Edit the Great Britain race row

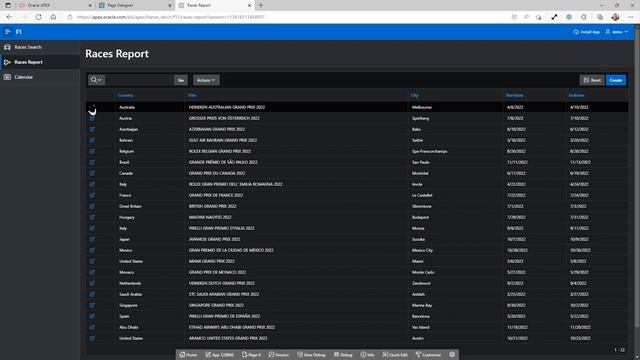(x=92, y=207)
